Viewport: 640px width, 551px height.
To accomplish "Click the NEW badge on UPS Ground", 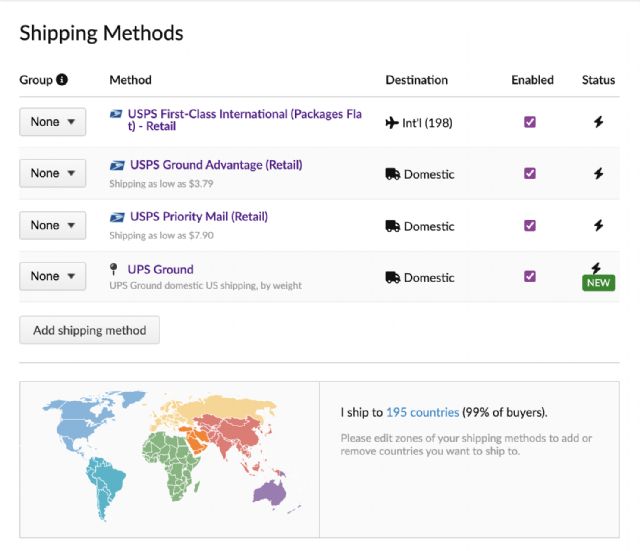I will pyautogui.click(x=598, y=284).
